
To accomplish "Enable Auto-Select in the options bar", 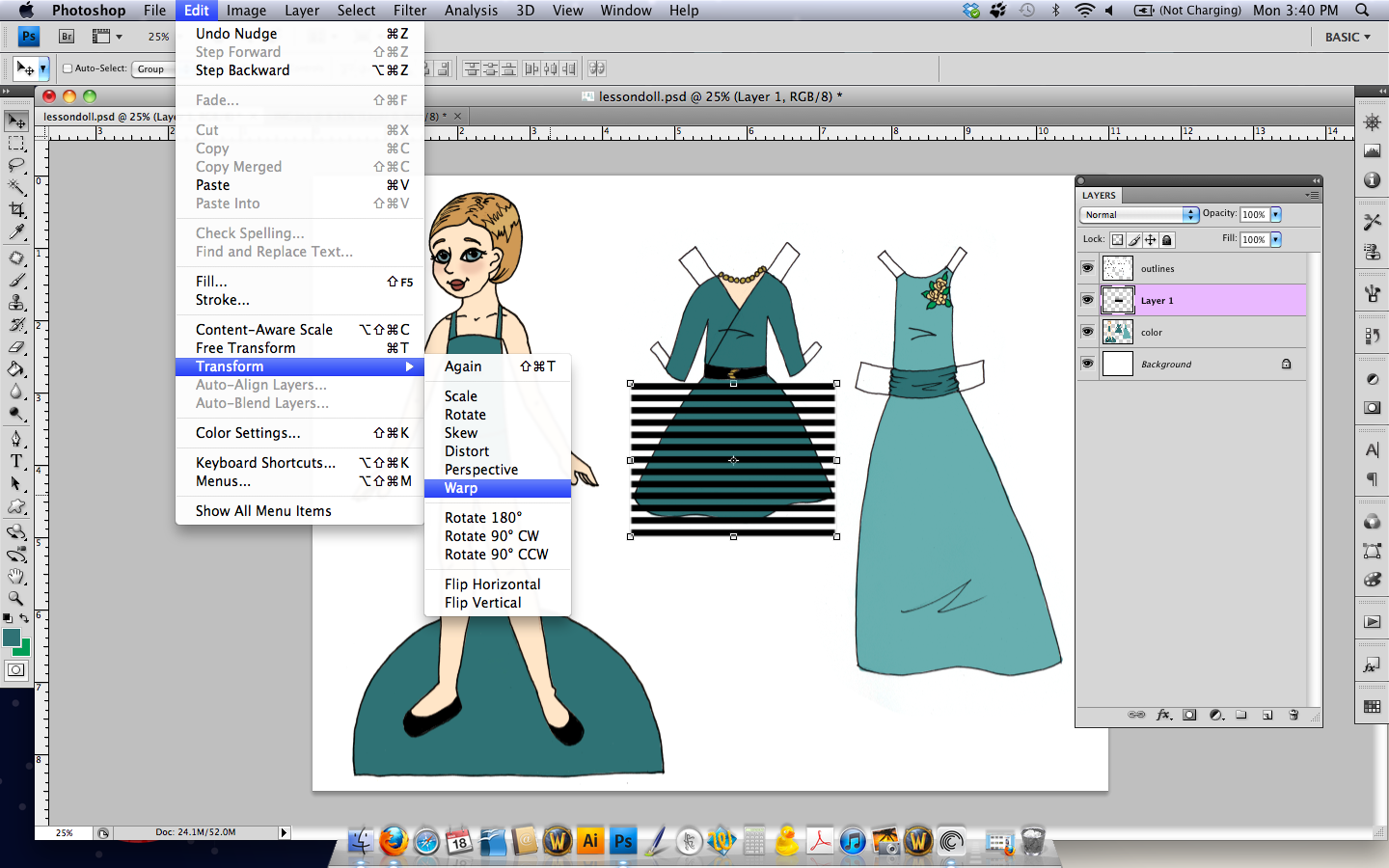I will click(x=67, y=68).
